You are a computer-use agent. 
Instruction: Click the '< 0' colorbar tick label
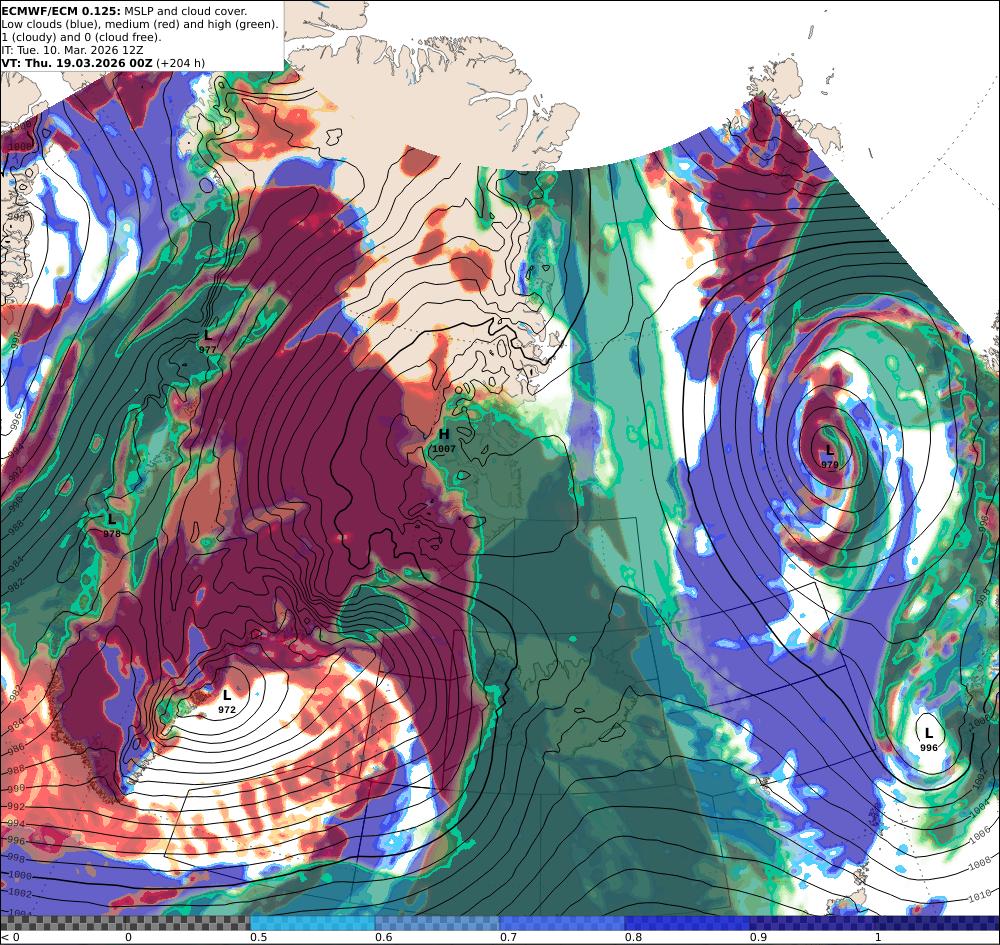coord(11,937)
